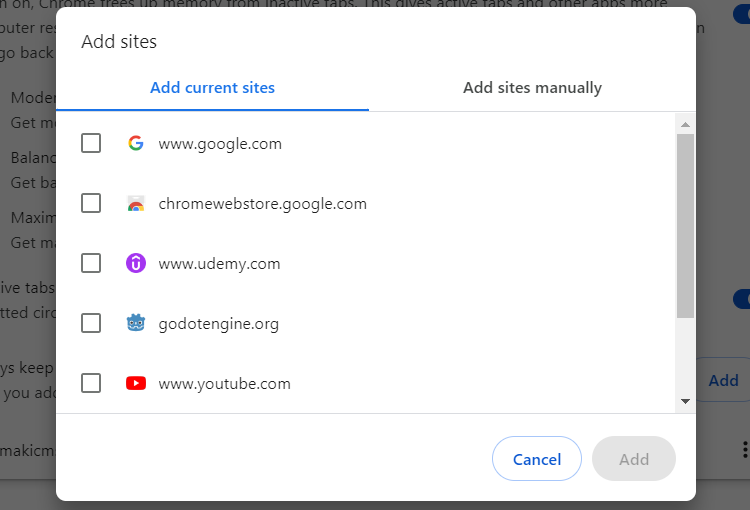The height and width of the screenshot is (510, 750).
Task: Mark the www.youtube.com checkbox
Action: pos(91,383)
